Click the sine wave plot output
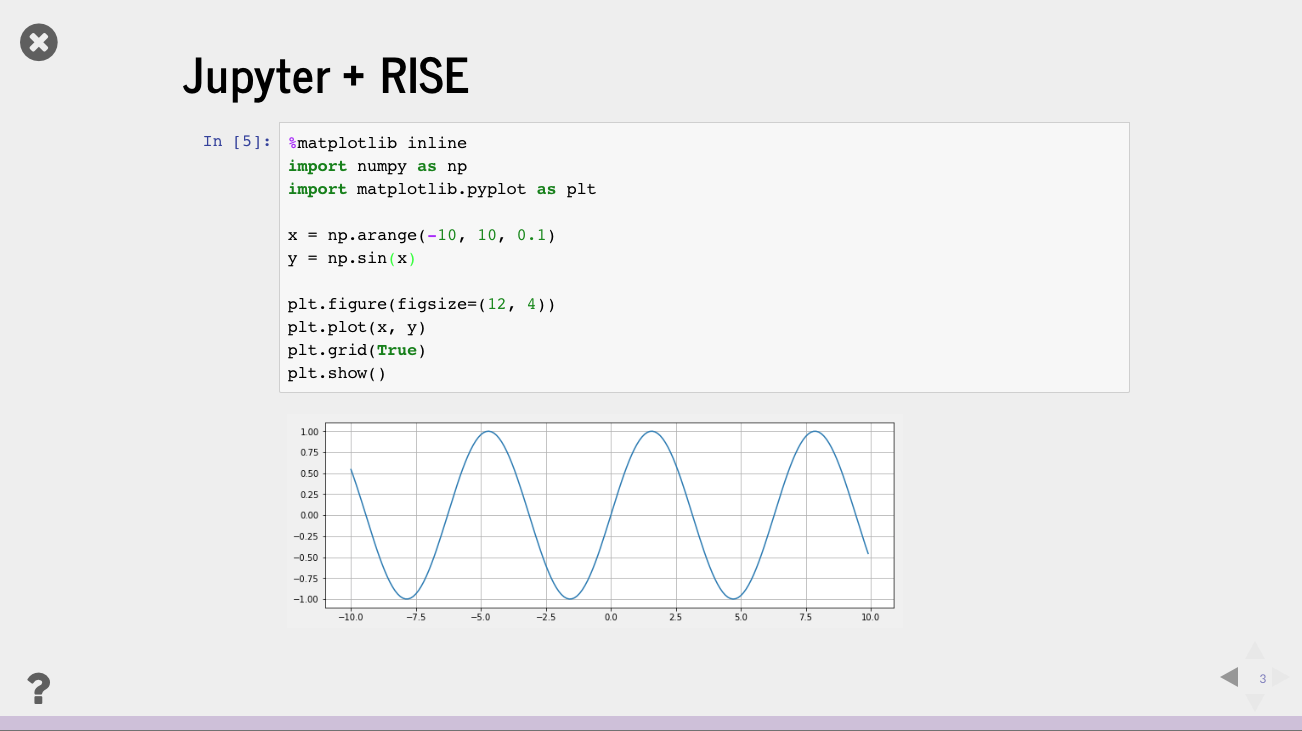The image size is (1302, 731). pyautogui.click(x=609, y=515)
